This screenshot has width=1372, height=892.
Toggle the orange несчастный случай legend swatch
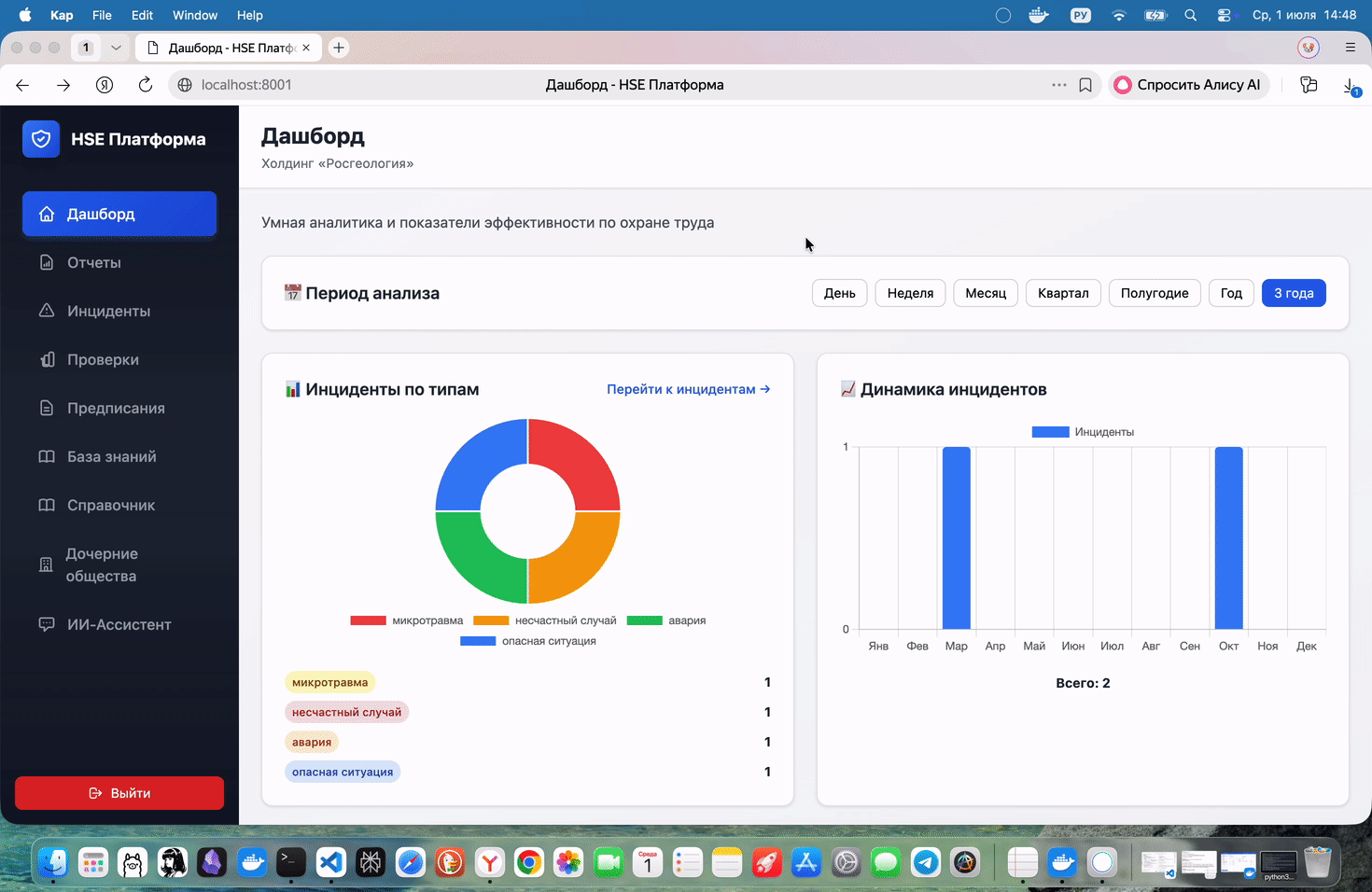(491, 620)
